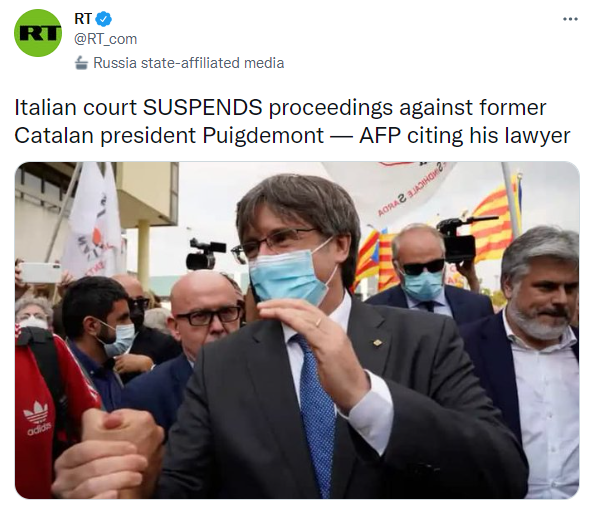Viewport: 594px width, 515px height.
Task: Click the man wearing dark sunglasses in photo
Action: point(422,270)
